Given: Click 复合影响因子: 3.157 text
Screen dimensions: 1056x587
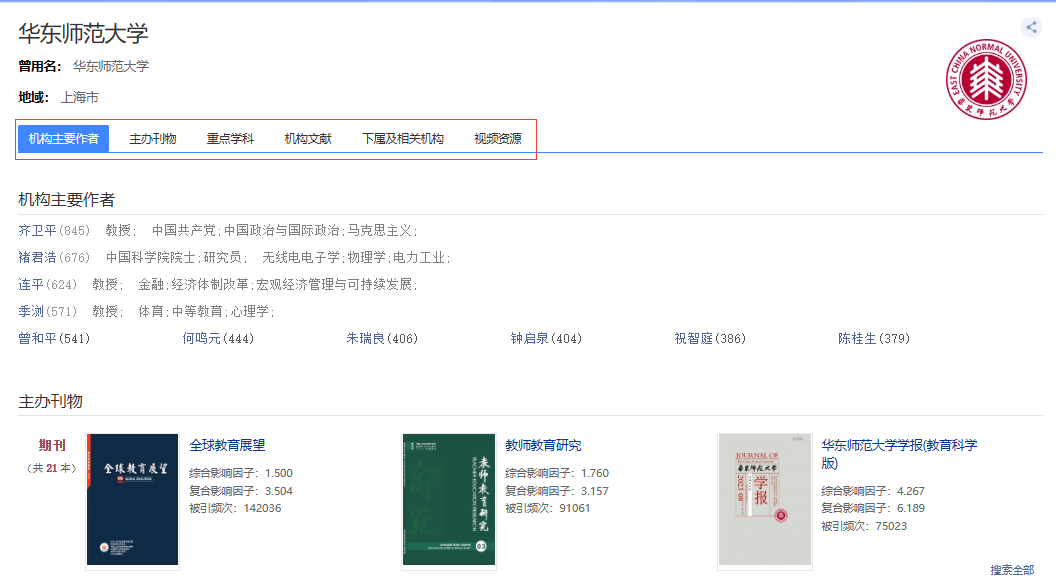Looking at the screenshot, I should [x=557, y=491].
